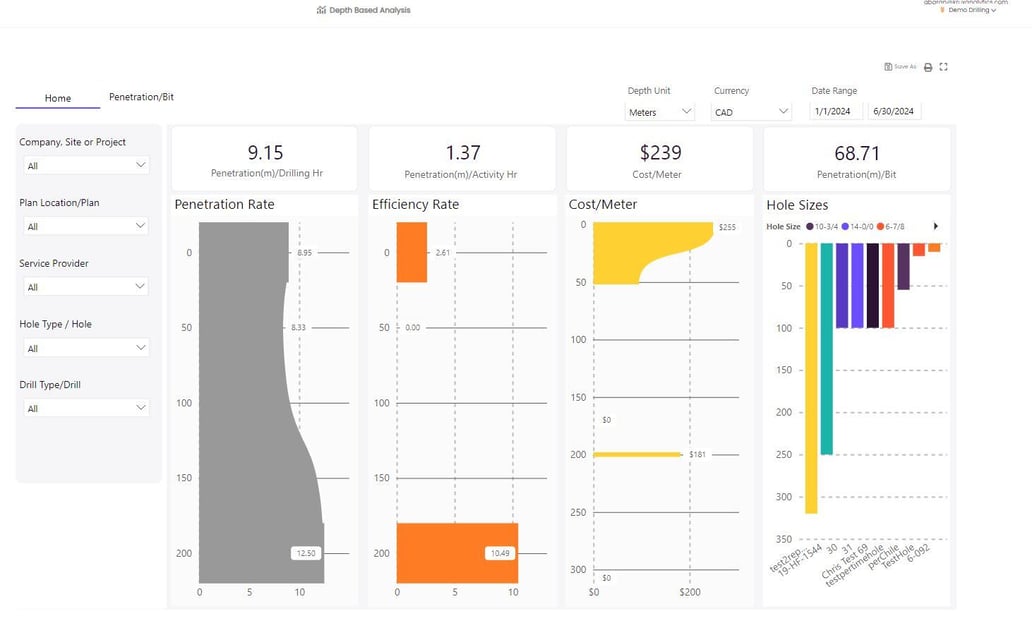The width and height of the screenshot is (1032, 628).
Task: Open the Print icon near Save As
Action: (927, 66)
